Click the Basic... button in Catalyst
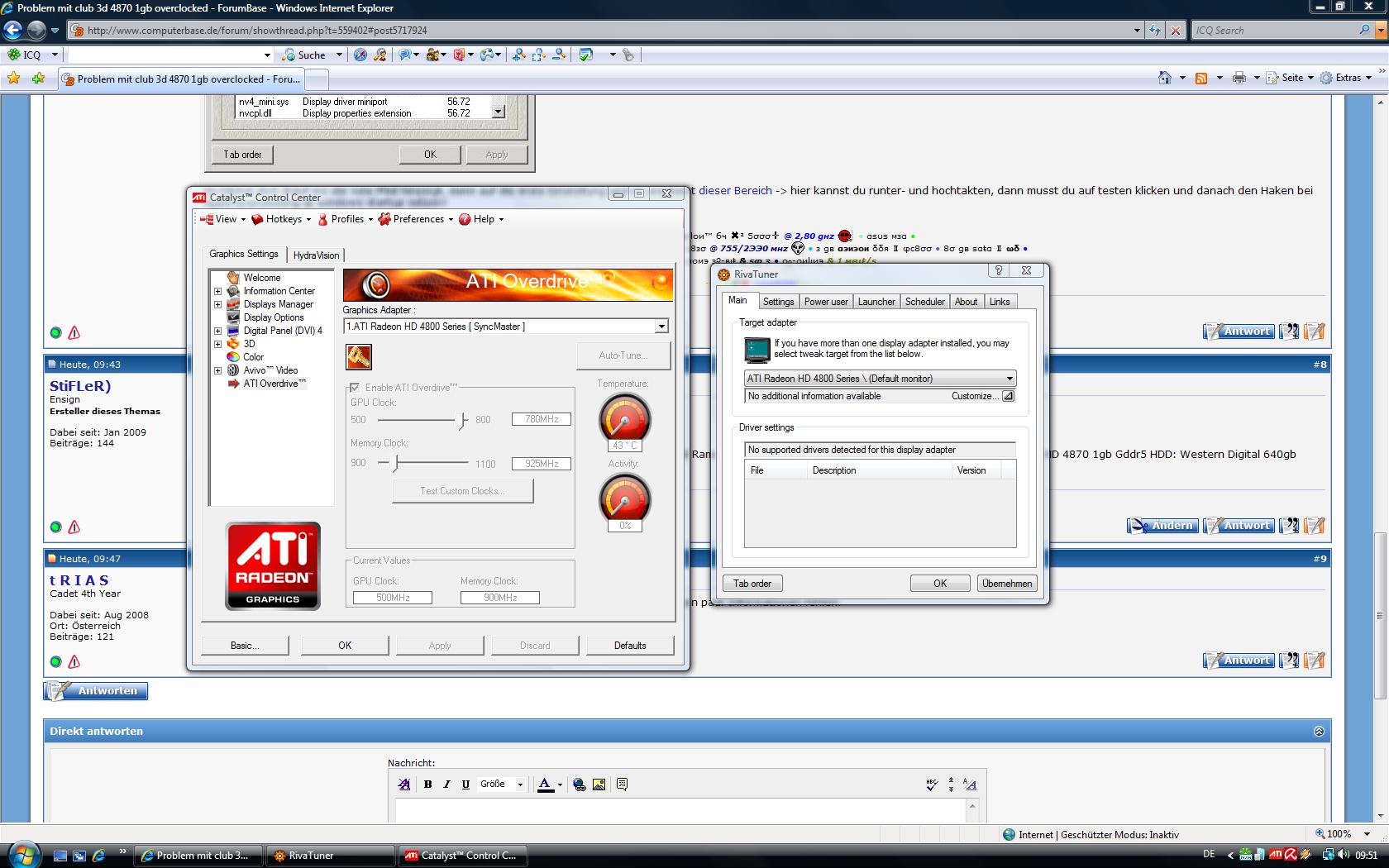1389x868 pixels. pos(245,646)
